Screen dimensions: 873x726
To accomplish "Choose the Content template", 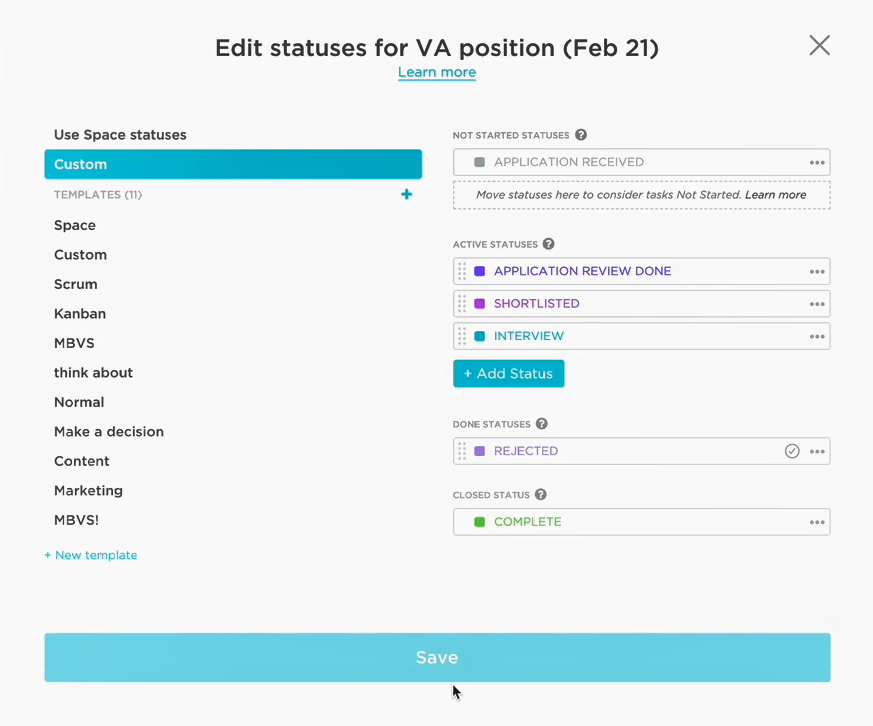I will click(81, 461).
